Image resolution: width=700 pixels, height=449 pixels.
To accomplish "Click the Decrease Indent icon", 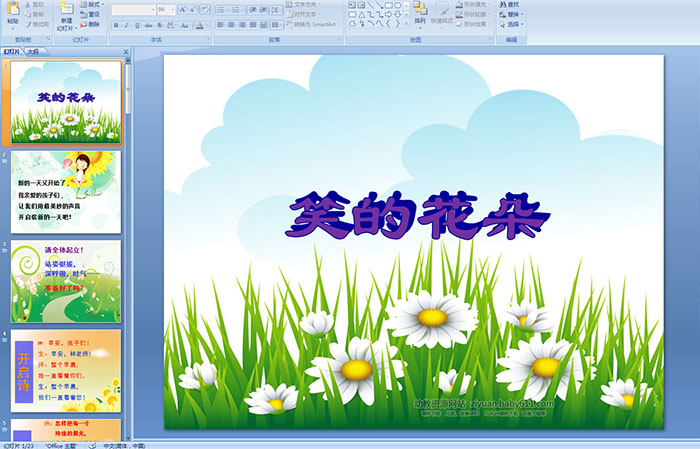I will [x=253, y=9].
